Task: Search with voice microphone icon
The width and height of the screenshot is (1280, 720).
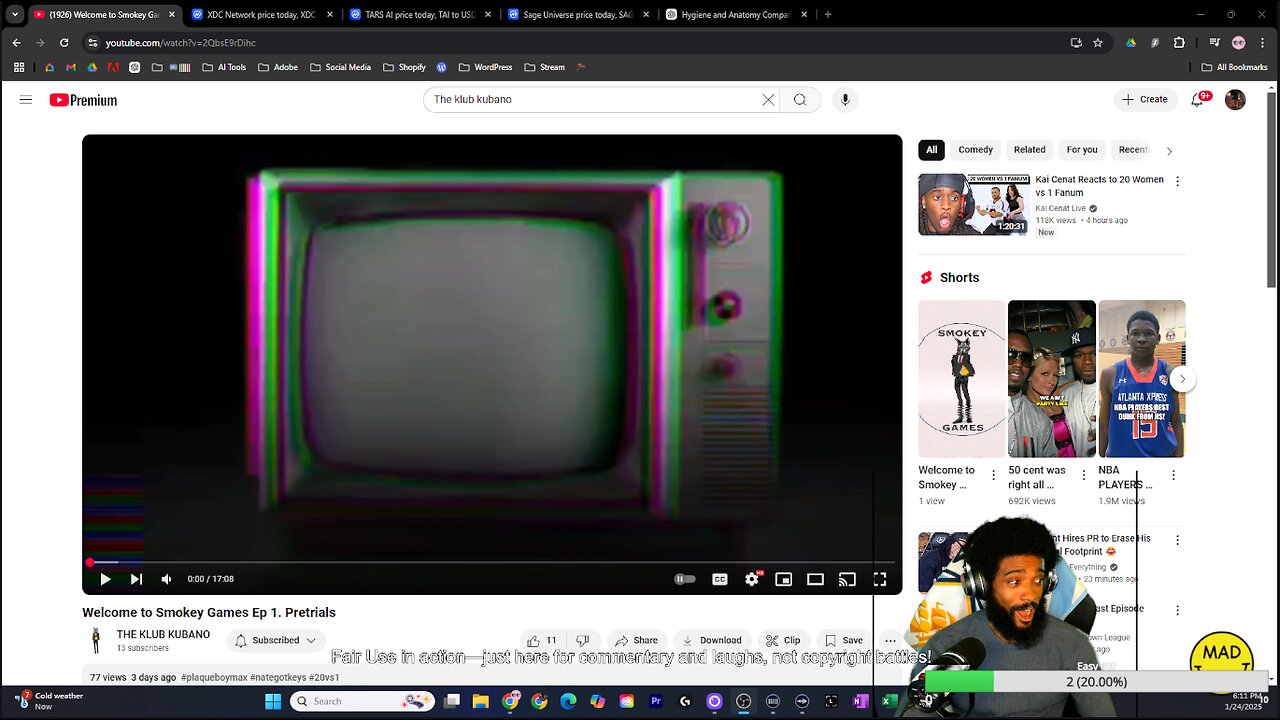Action: [845, 100]
